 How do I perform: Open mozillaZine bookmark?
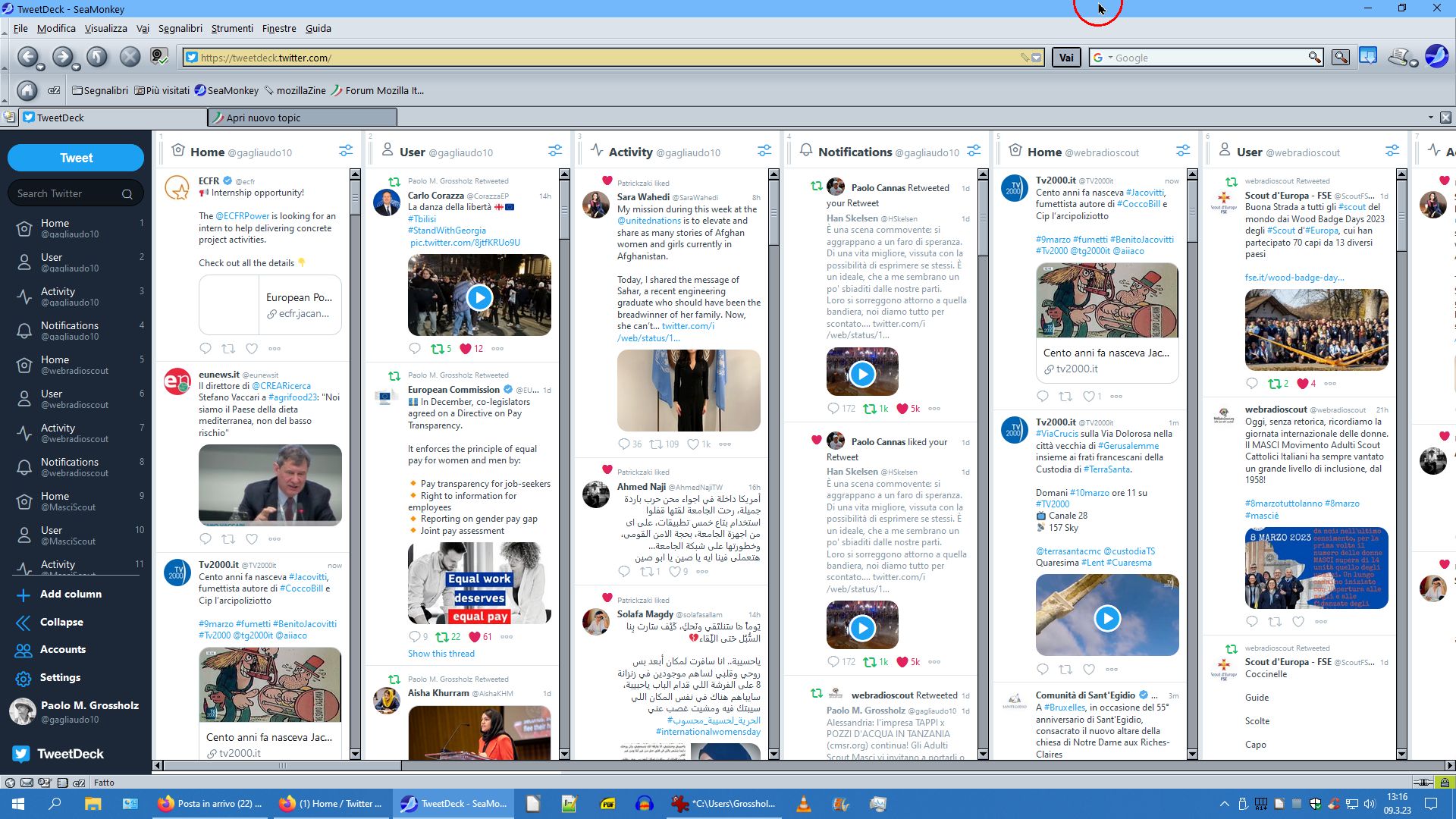pyautogui.click(x=294, y=90)
